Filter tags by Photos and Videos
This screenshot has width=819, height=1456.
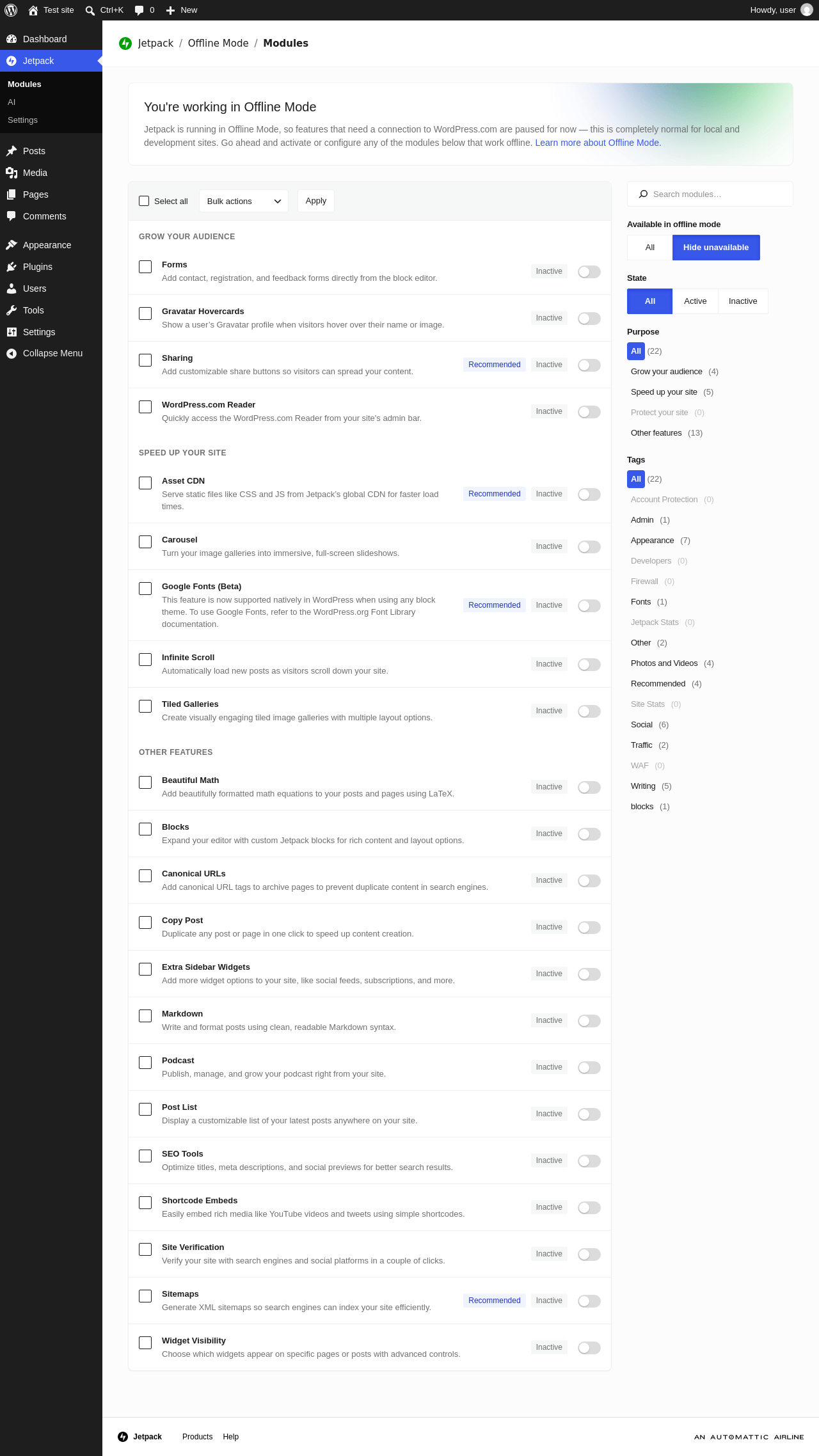pos(664,663)
